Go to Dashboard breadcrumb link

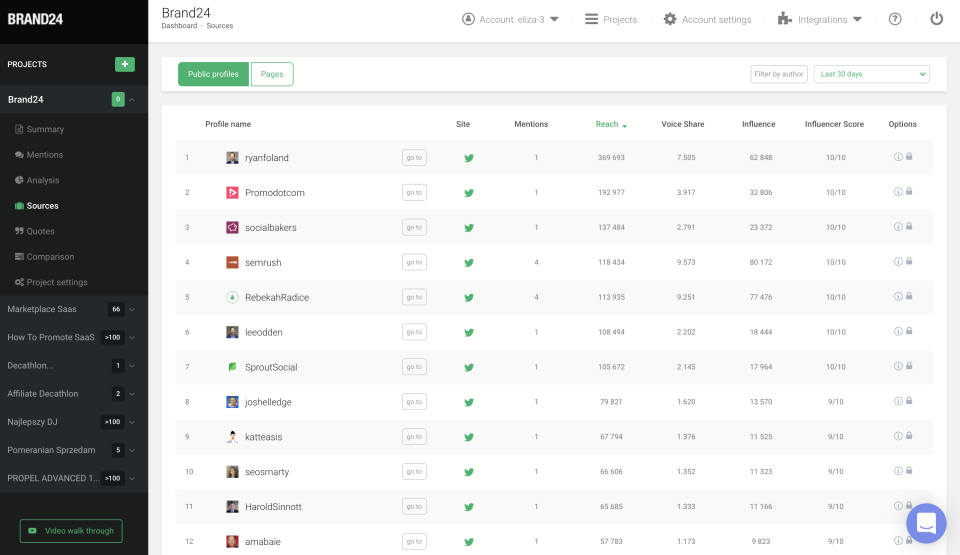point(179,26)
